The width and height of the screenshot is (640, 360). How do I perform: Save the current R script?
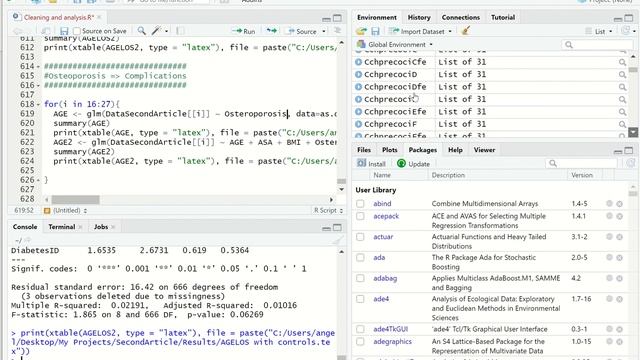click(x=64, y=31)
